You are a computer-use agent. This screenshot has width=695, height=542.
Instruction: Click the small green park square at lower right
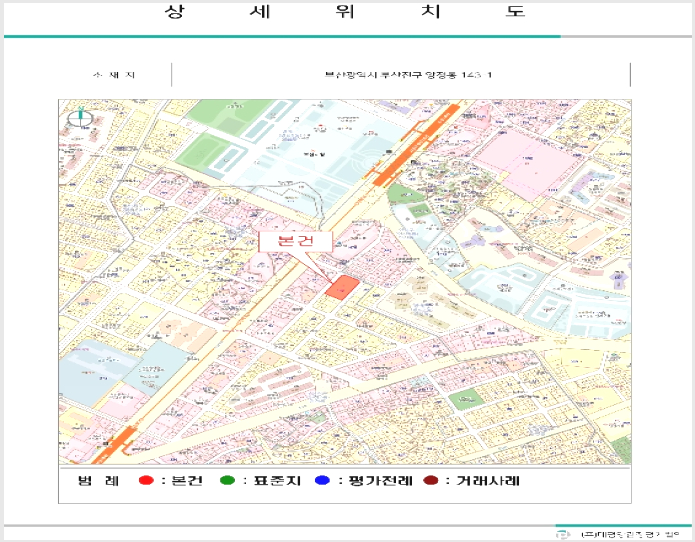(466, 400)
